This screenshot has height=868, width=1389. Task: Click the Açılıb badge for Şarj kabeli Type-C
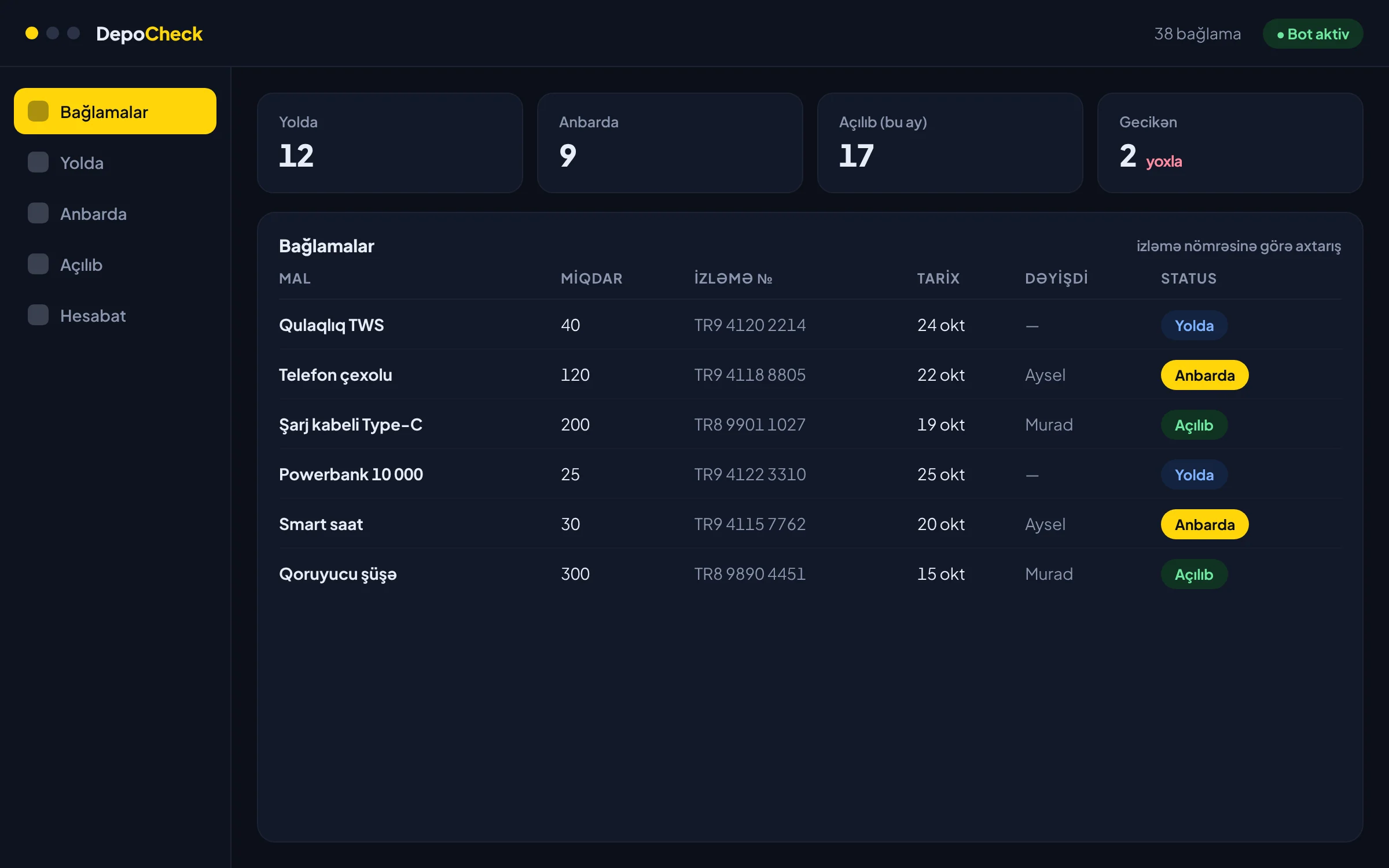[1194, 425]
